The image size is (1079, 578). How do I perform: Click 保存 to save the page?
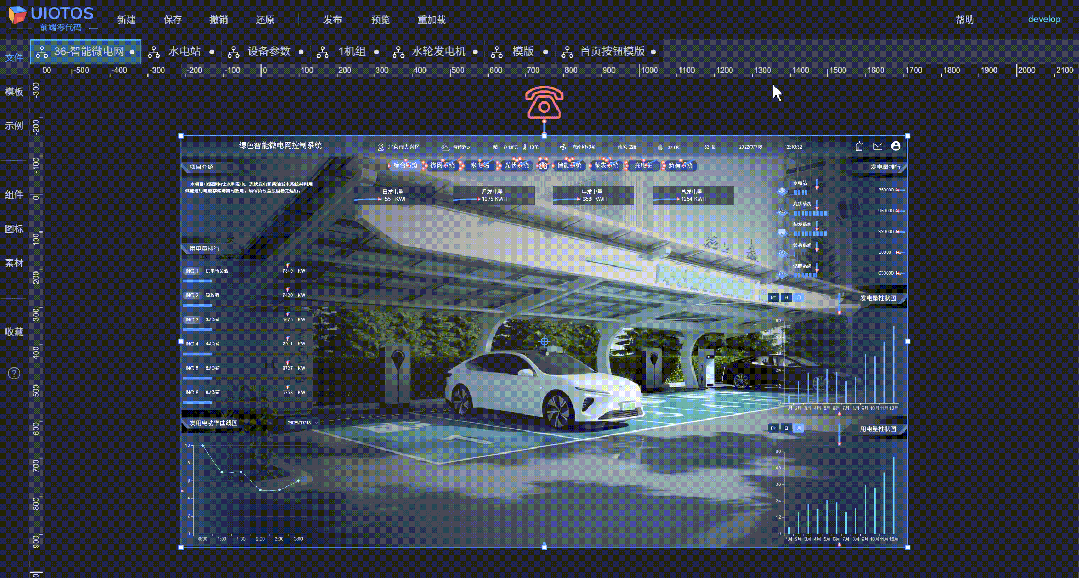point(173,19)
